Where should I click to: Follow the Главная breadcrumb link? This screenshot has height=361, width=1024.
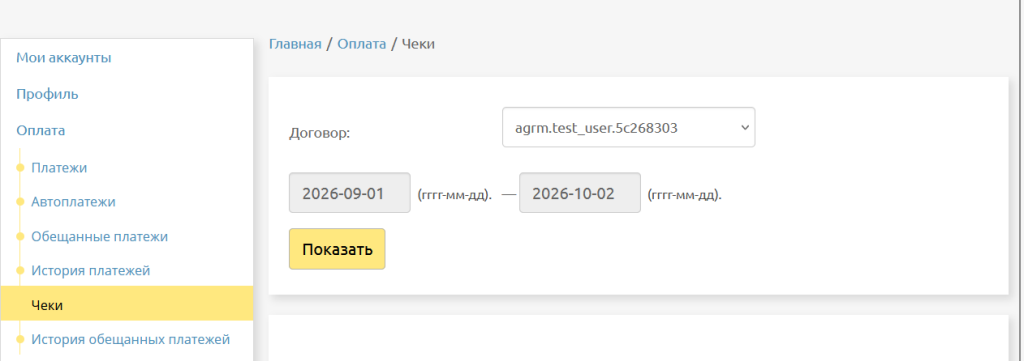[x=295, y=44]
